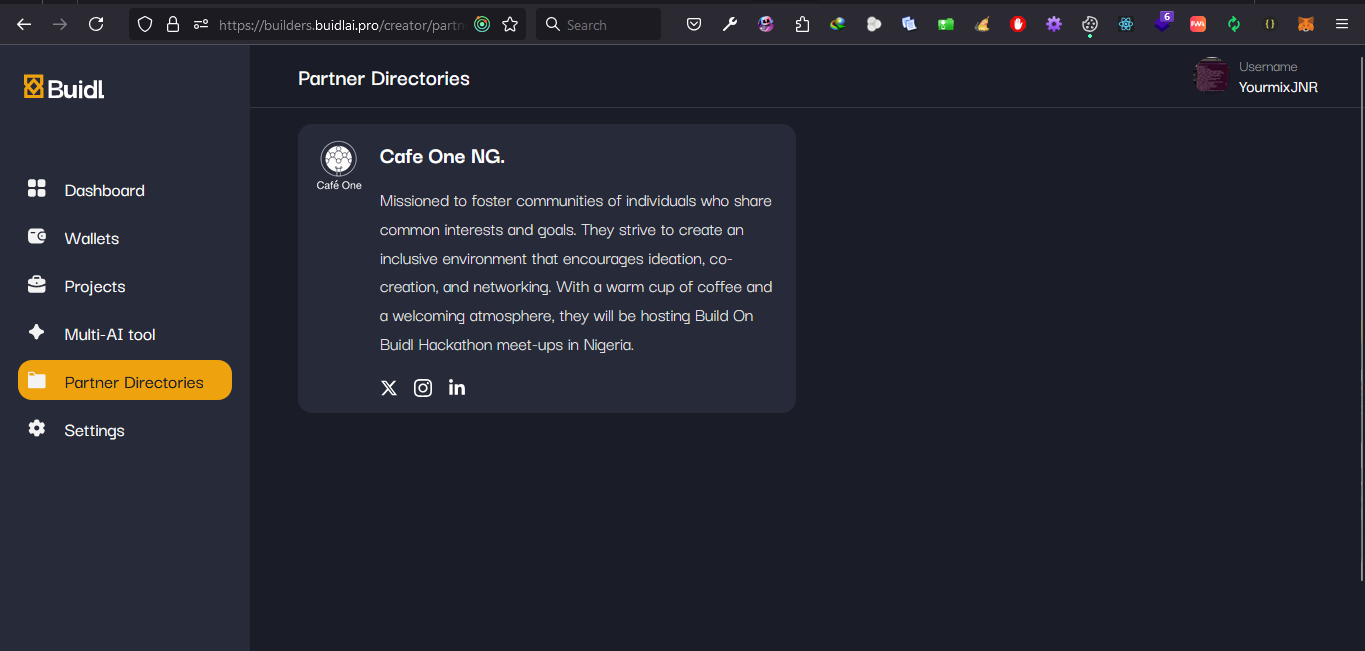Reload the page with the refresh button
Image resolution: width=1365 pixels, height=651 pixels.
tap(96, 24)
